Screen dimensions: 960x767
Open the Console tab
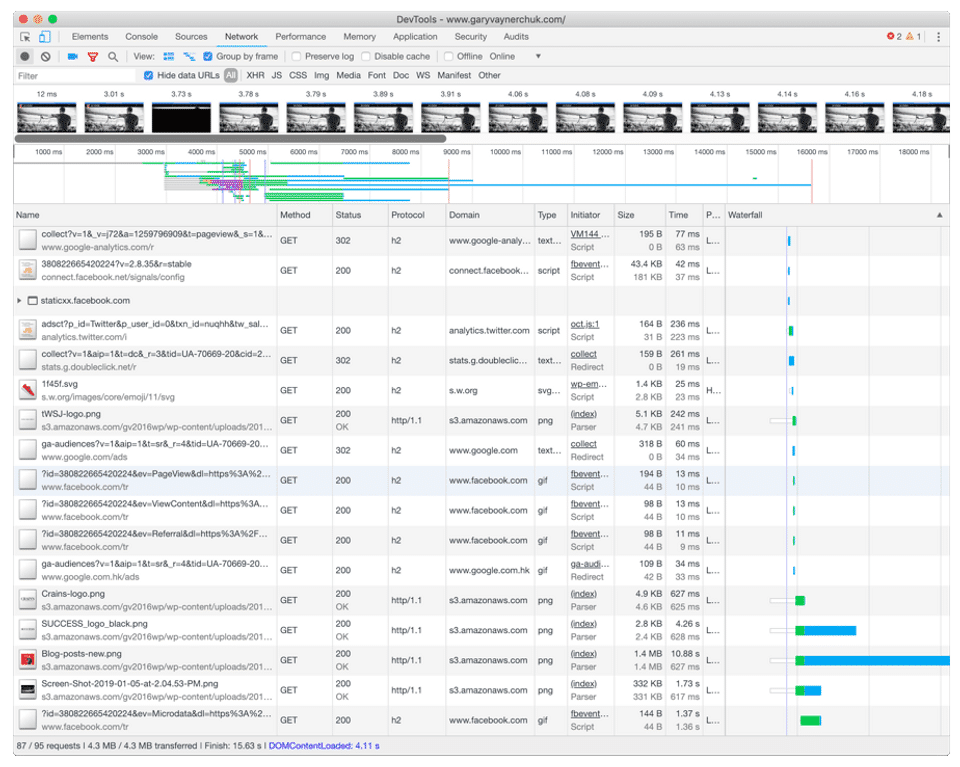click(x=141, y=37)
